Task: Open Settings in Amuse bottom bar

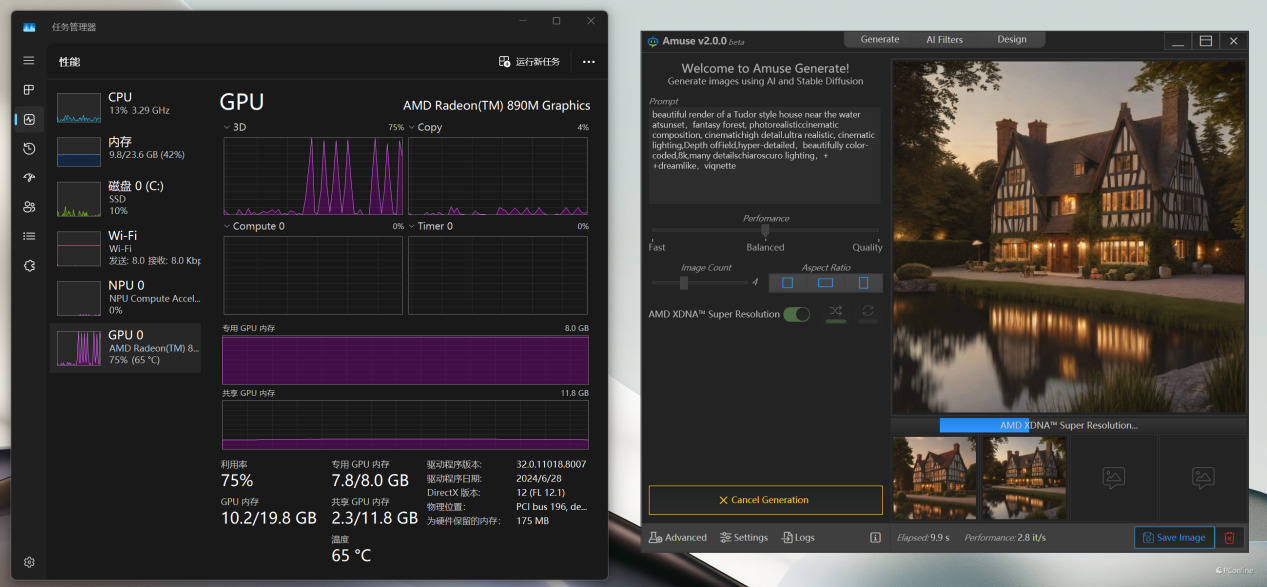Action: pos(744,538)
